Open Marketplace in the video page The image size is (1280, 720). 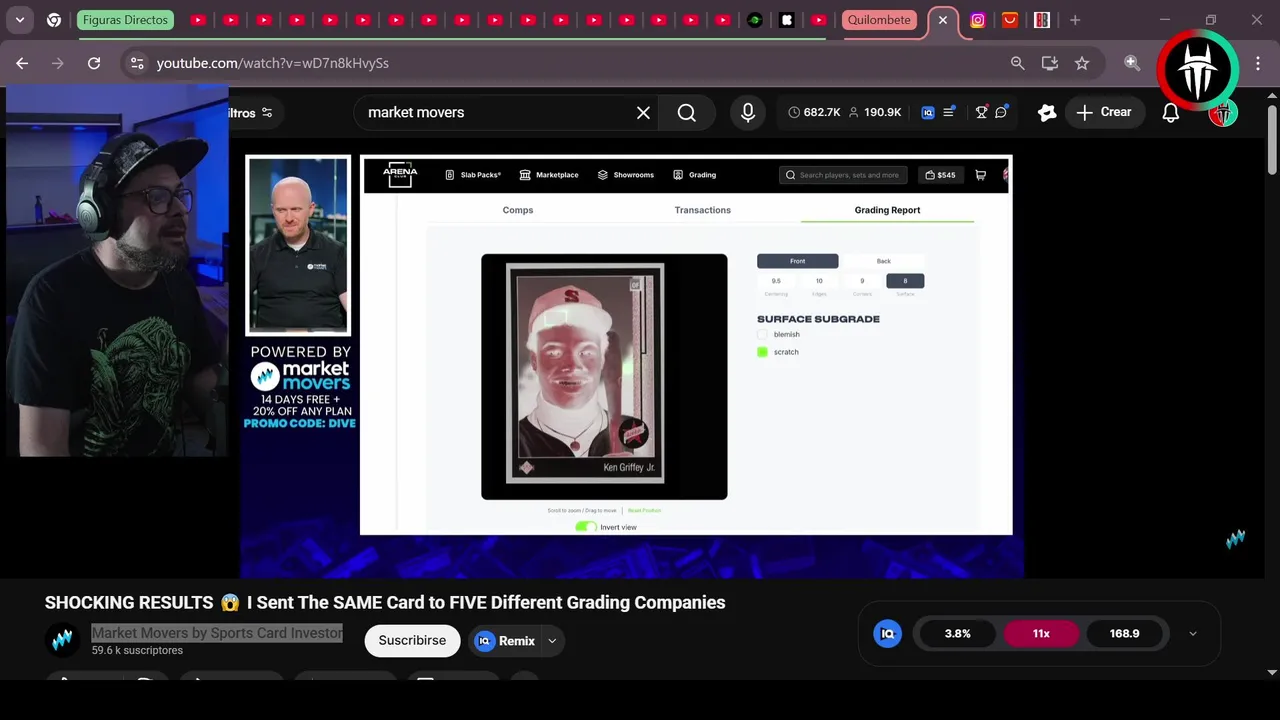[549, 175]
